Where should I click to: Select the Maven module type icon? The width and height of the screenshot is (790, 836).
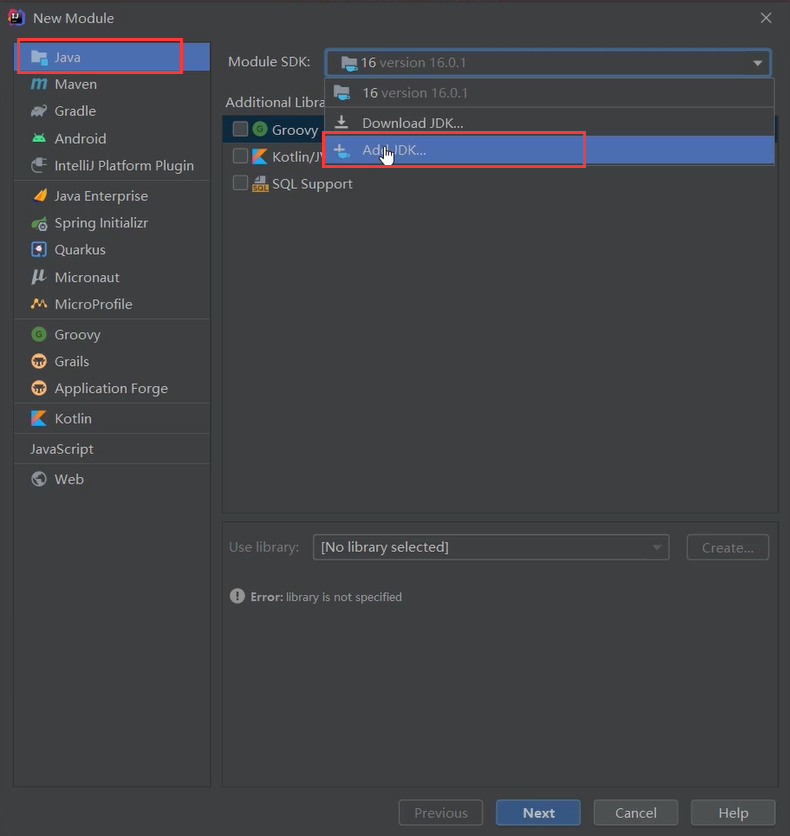point(39,84)
